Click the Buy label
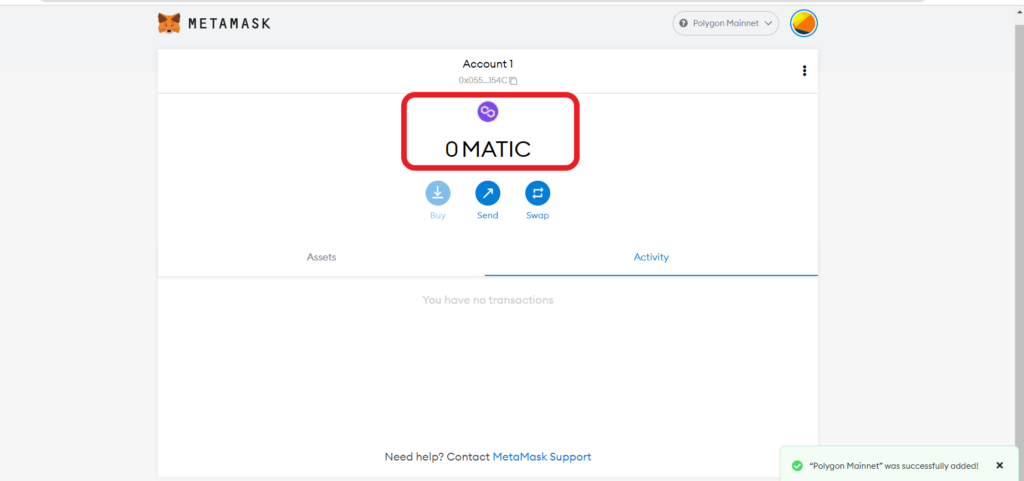Viewport: 1024px width, 481px height. pos(438,215)
